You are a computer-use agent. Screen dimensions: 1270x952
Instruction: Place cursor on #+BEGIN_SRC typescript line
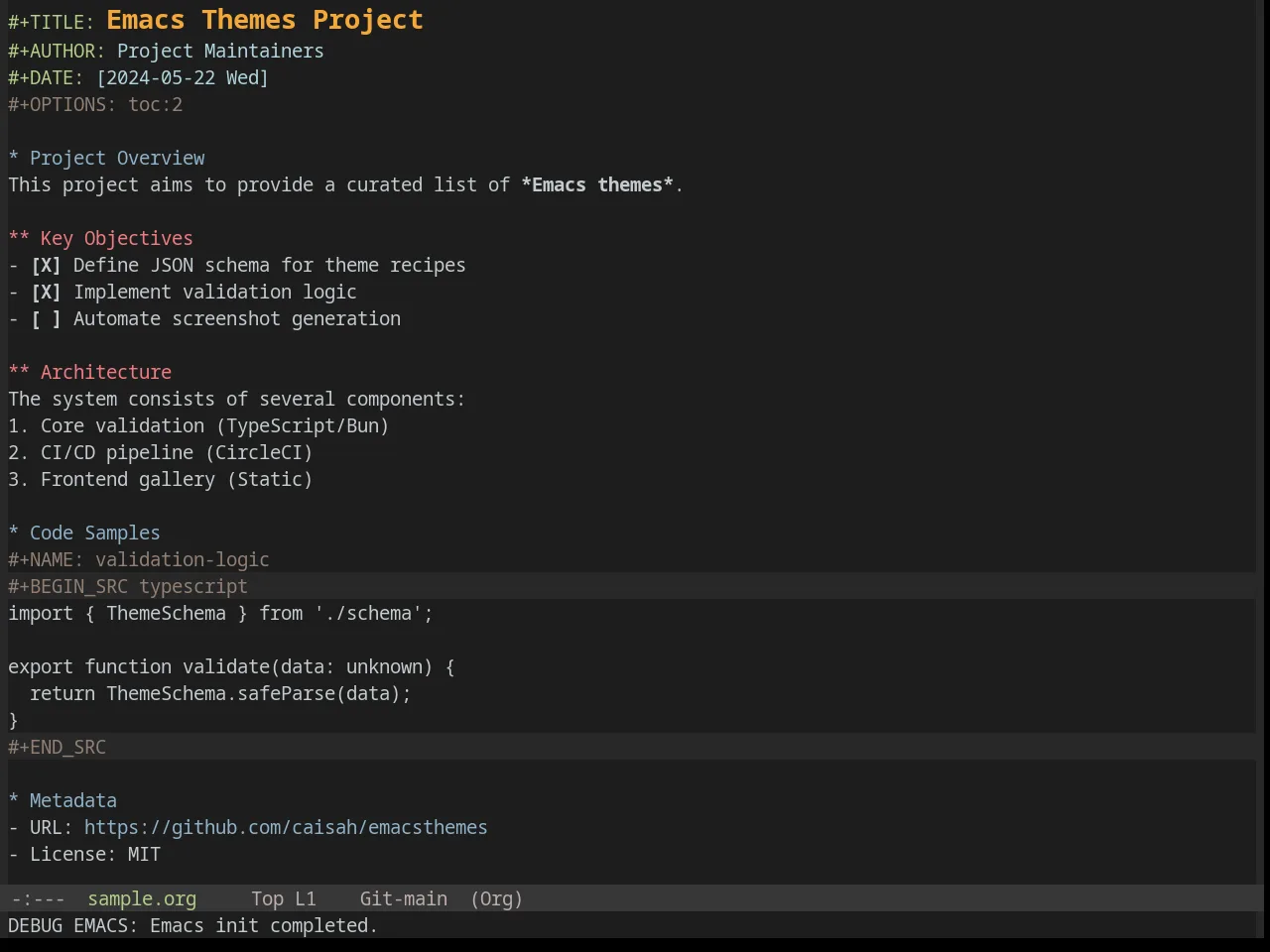[128, 587]
